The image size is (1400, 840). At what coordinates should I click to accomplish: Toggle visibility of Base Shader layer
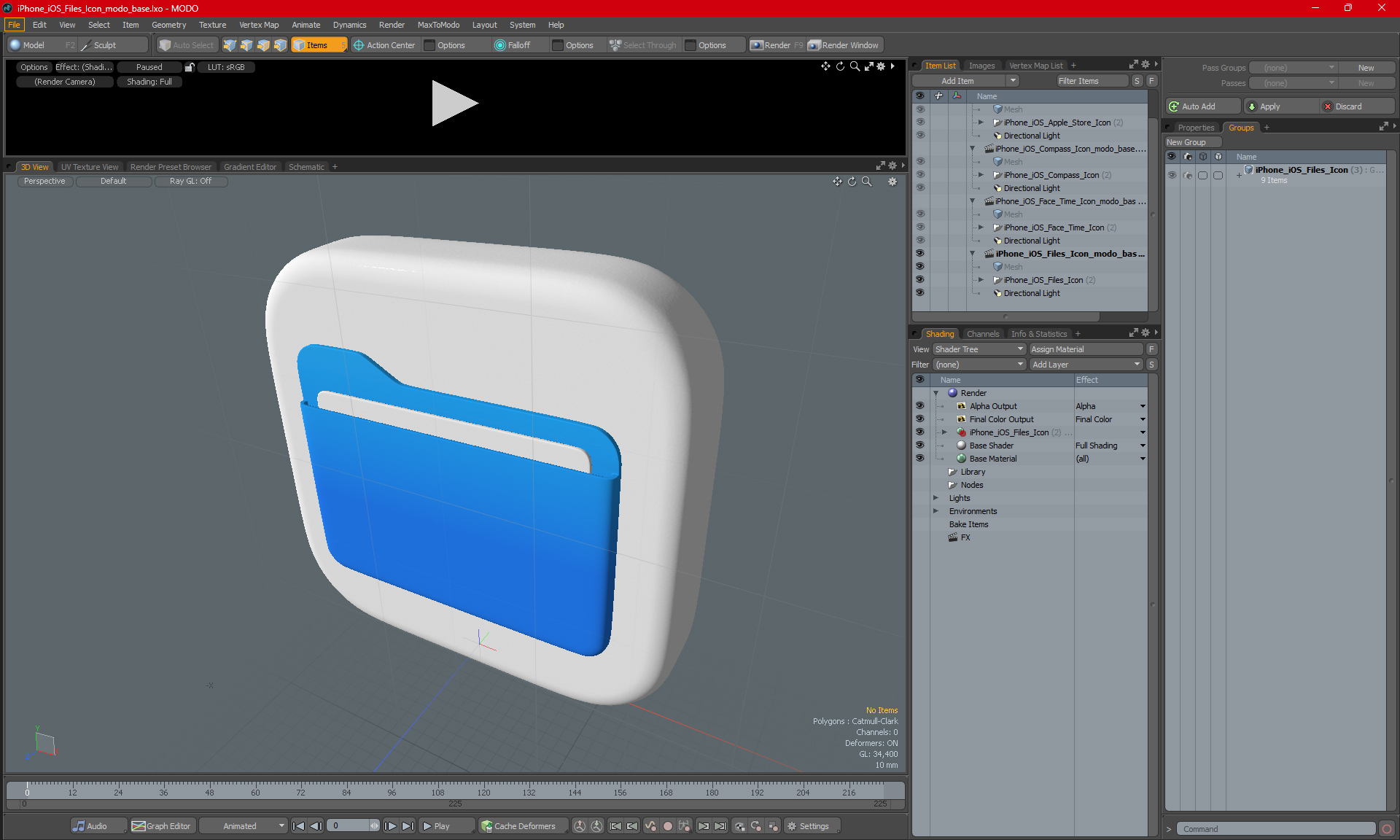coord(919,446)
